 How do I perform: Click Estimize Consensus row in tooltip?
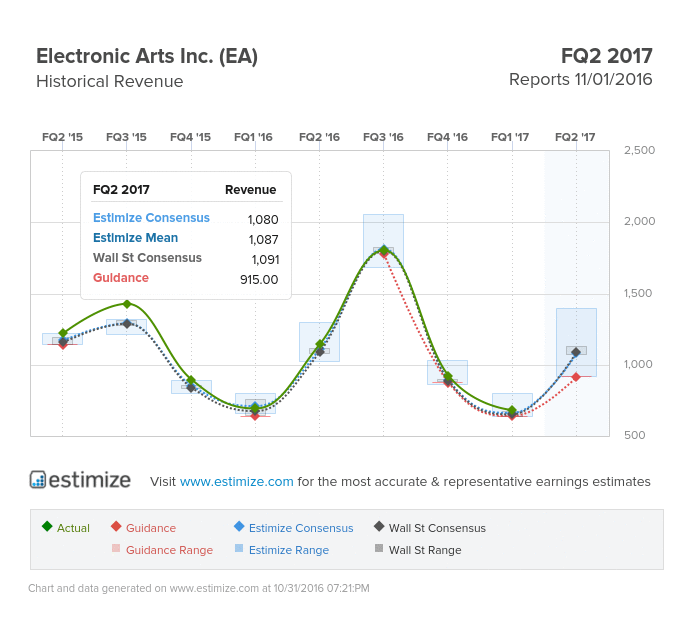click(x=186, y=218)
